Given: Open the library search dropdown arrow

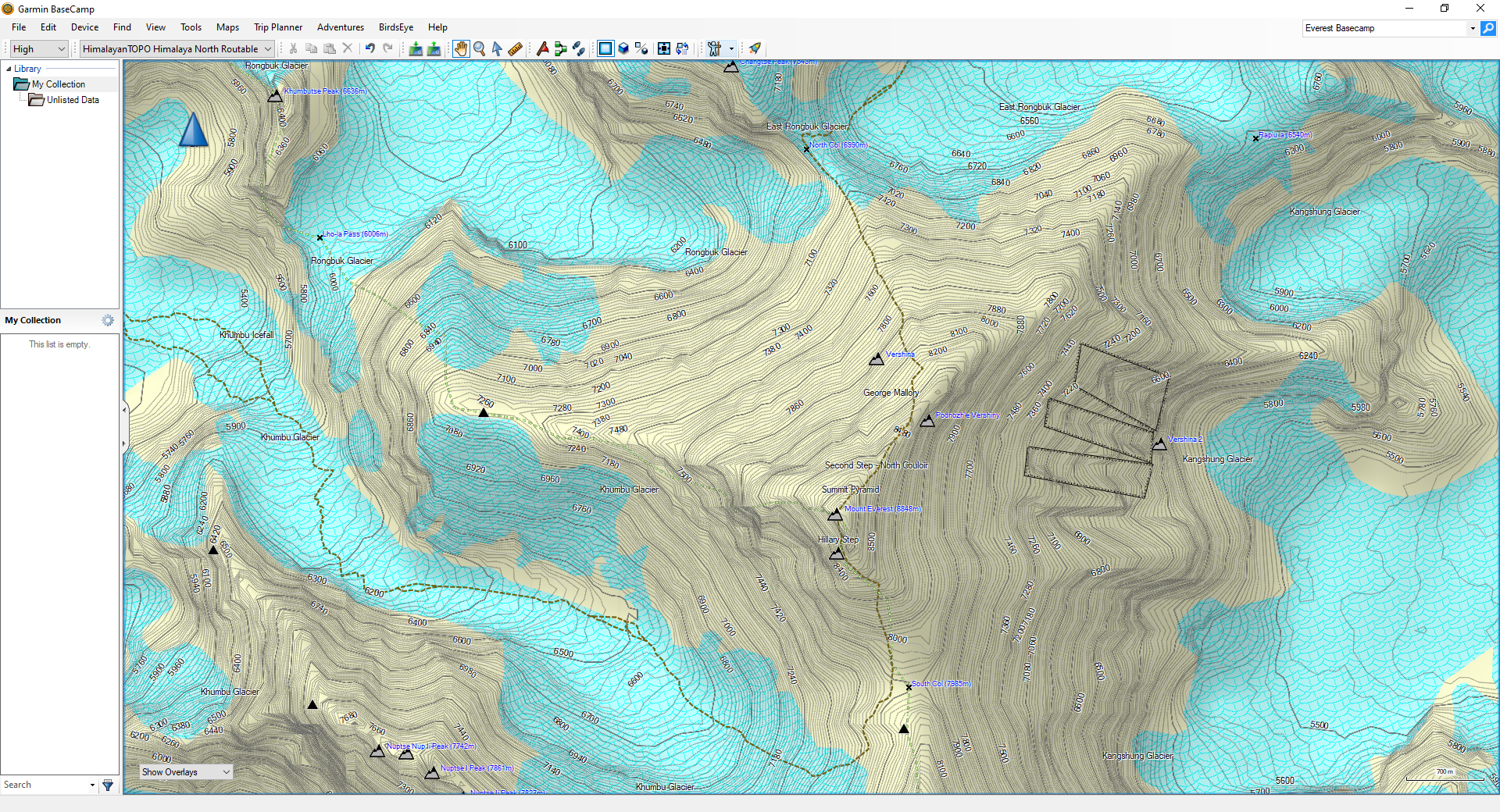Looking at the screenshot, I should 92,785.
